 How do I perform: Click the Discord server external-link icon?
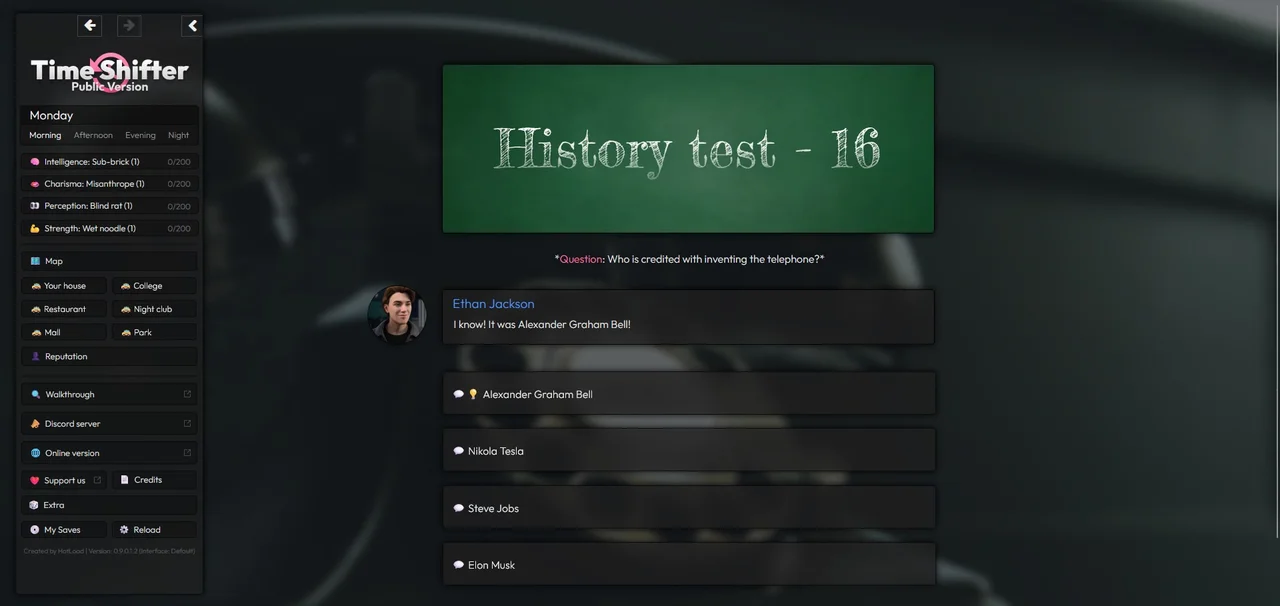coord(187,423)
